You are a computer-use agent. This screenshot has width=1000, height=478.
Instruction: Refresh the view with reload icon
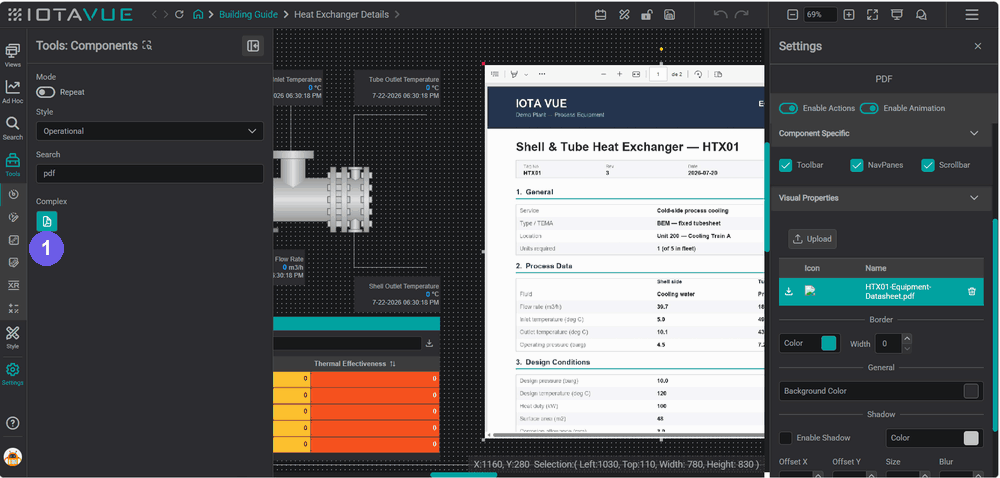tap(179, 15)
